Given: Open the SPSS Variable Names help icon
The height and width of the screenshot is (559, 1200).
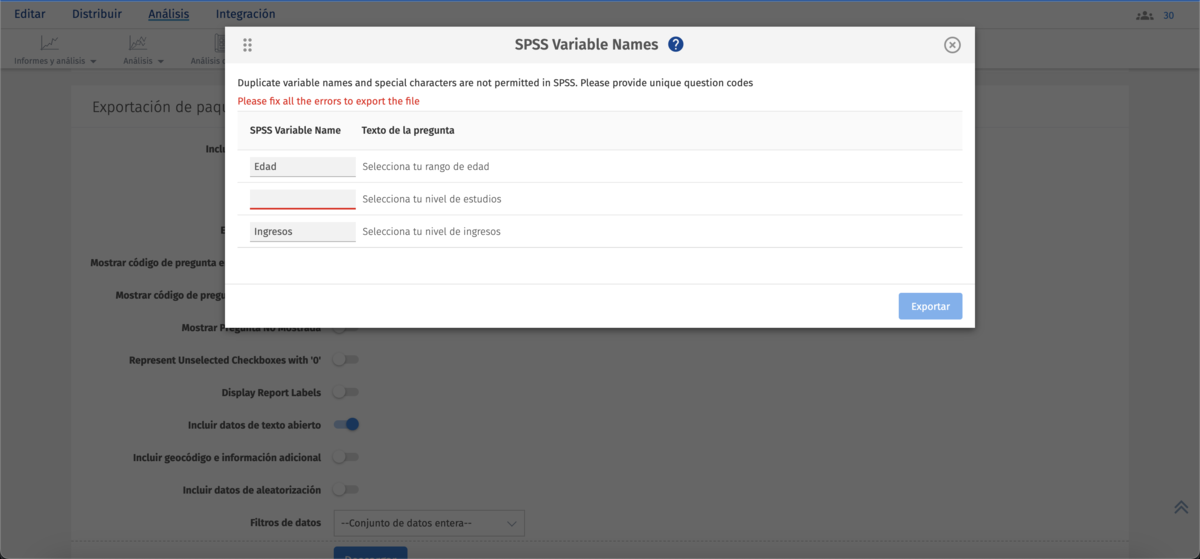Looking at the screenshot, I should click(x=676, y=44).
